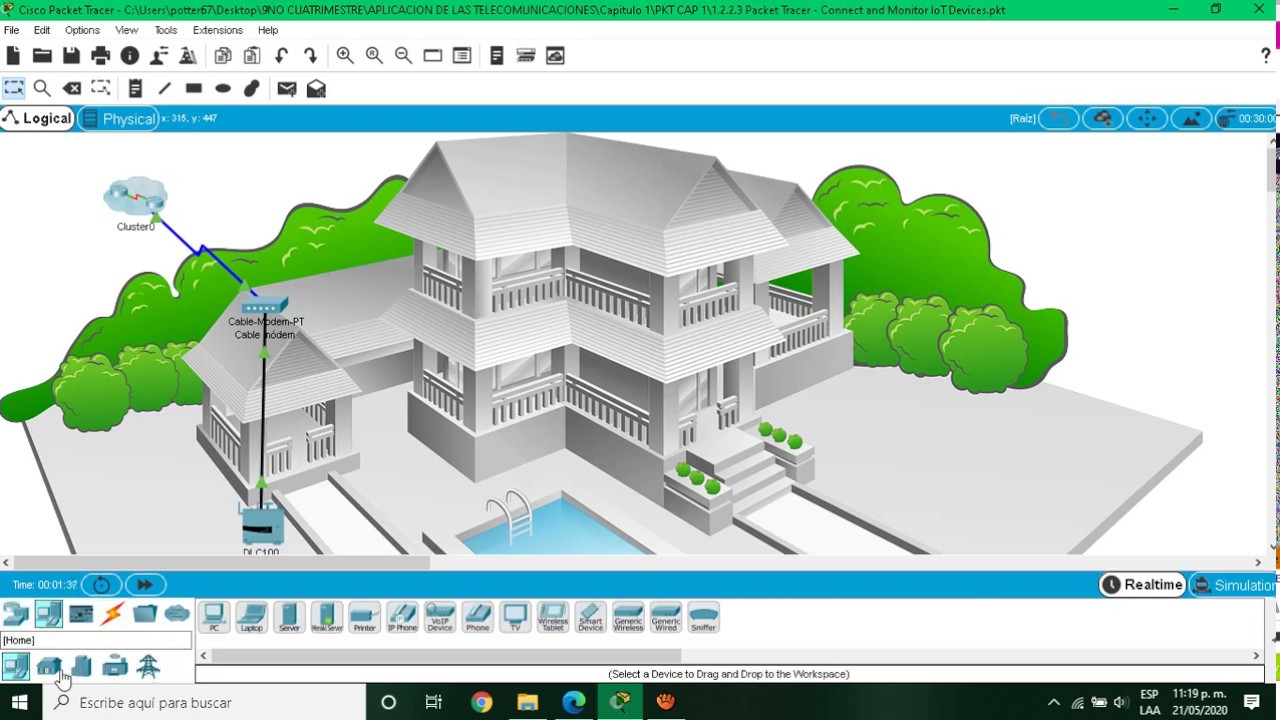The height and width of the screenshot is (720, 1280).
Task: Select the Network Devices category icon
Action: (x=16, y=613)
